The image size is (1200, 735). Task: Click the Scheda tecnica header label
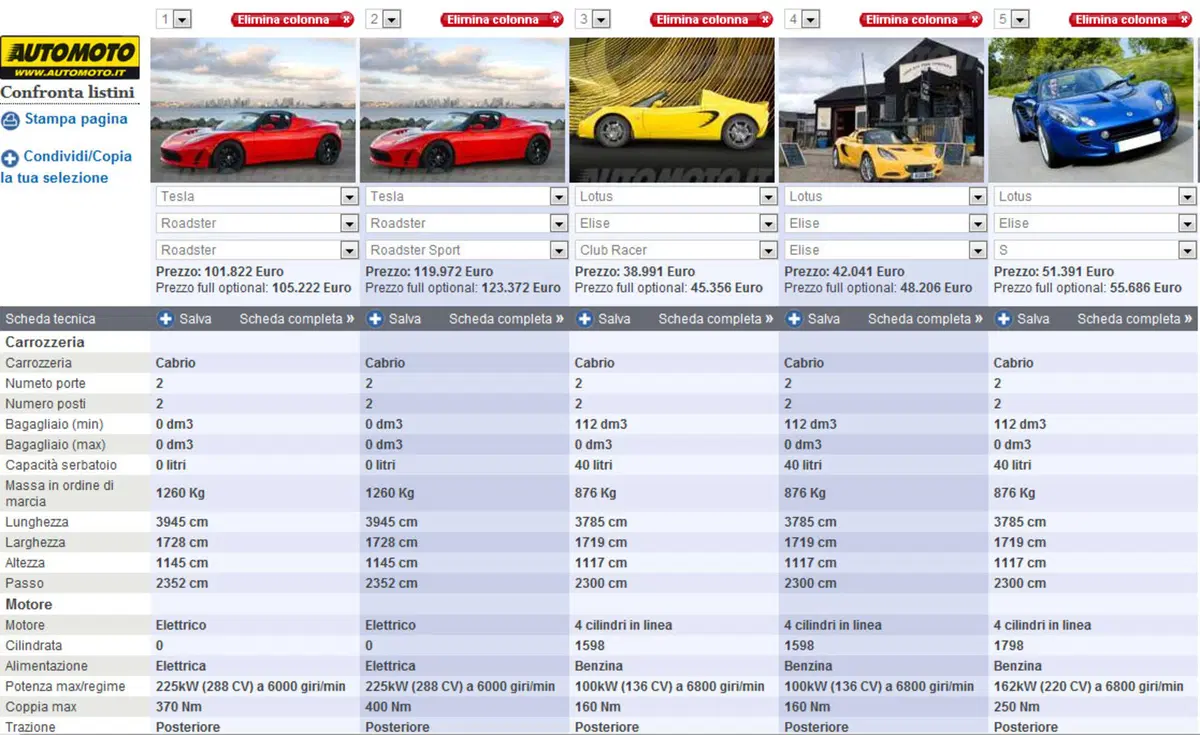pos(50,319)
